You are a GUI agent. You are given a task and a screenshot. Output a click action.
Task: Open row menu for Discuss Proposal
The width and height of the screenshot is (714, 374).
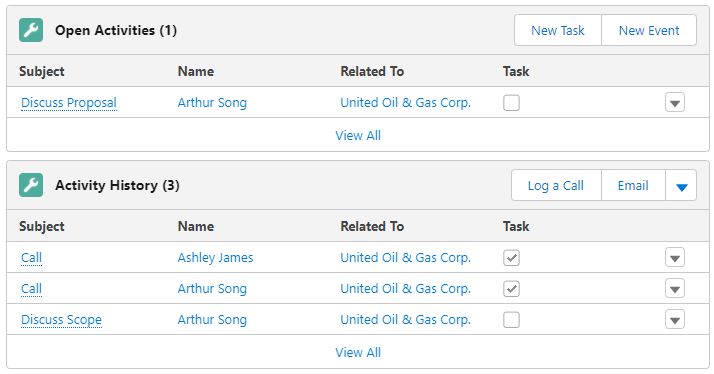click(674, 102)
